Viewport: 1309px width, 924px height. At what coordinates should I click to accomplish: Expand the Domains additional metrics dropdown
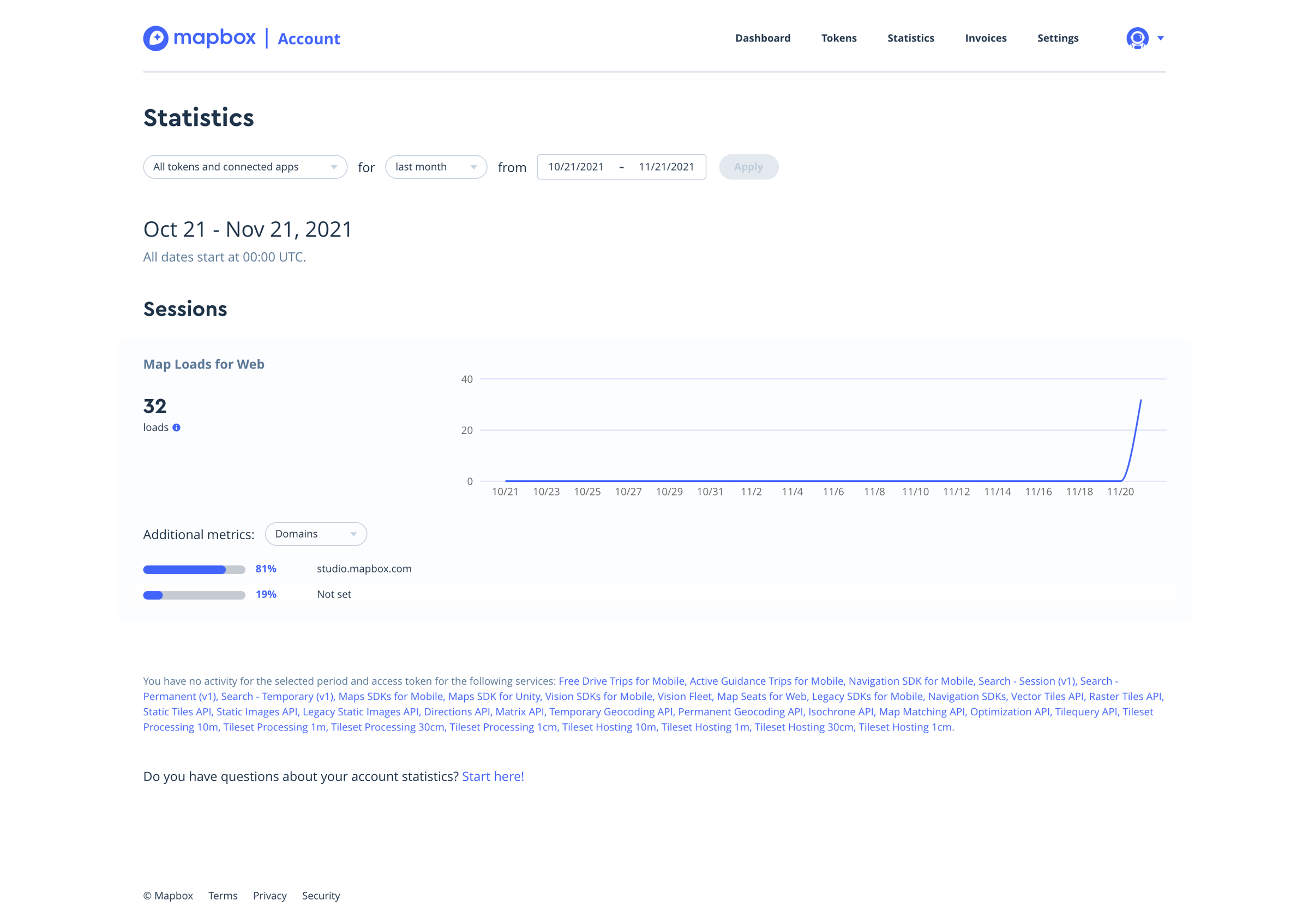(316, 534)
